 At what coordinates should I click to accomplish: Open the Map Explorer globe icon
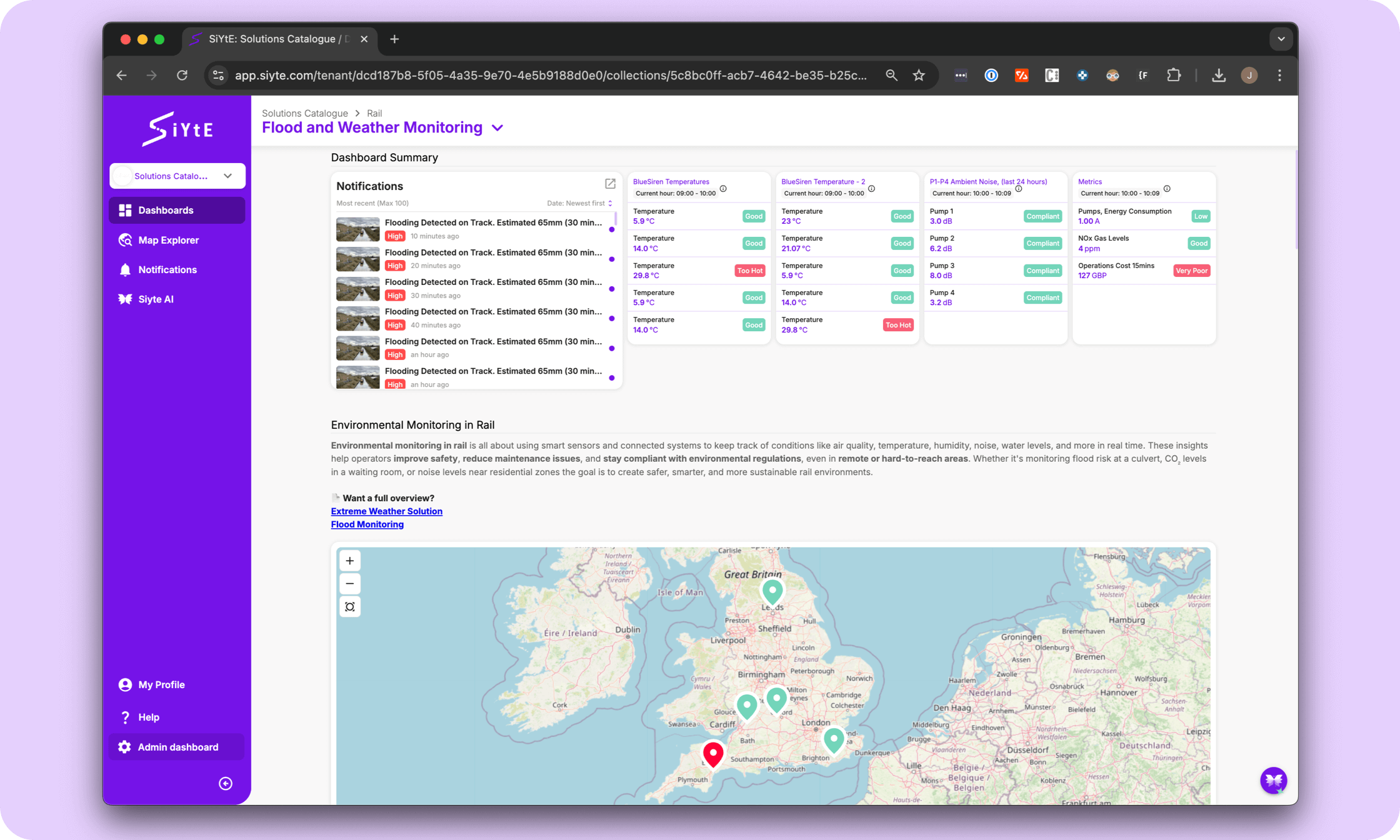125,240
